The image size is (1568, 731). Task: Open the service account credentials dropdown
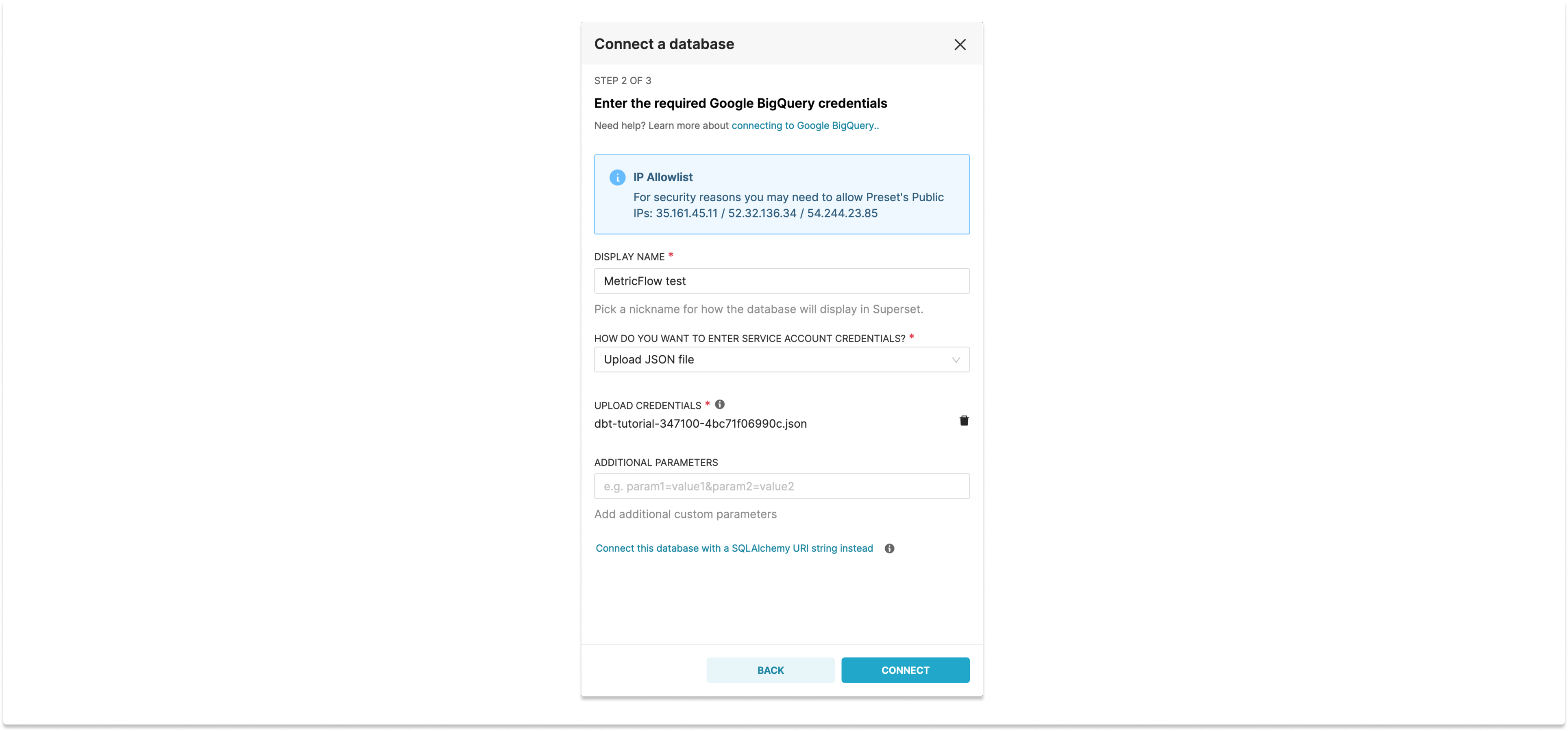coord(782,360)
